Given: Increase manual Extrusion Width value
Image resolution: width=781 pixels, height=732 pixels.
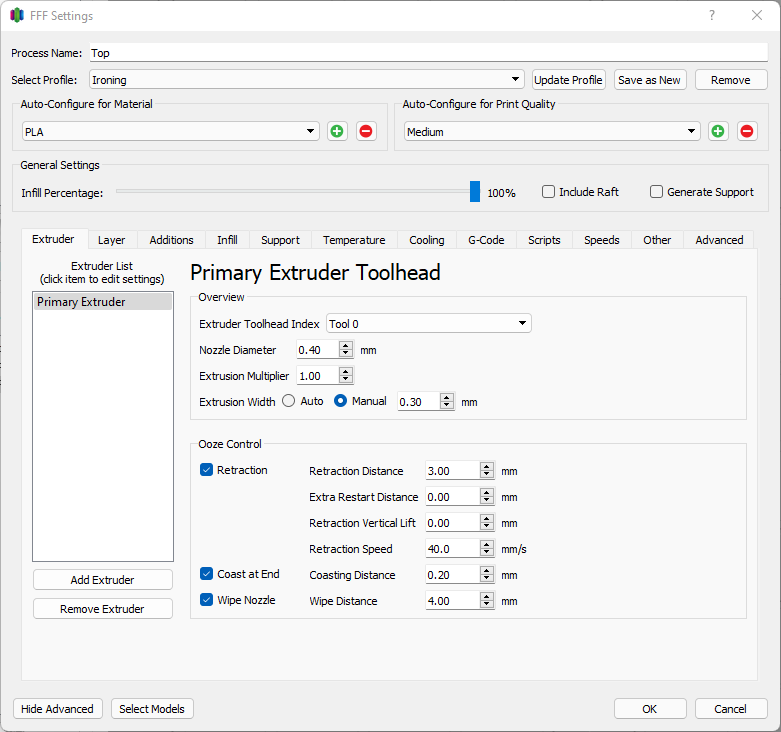Looking at the screenshot, I should (x=447, y=397).
